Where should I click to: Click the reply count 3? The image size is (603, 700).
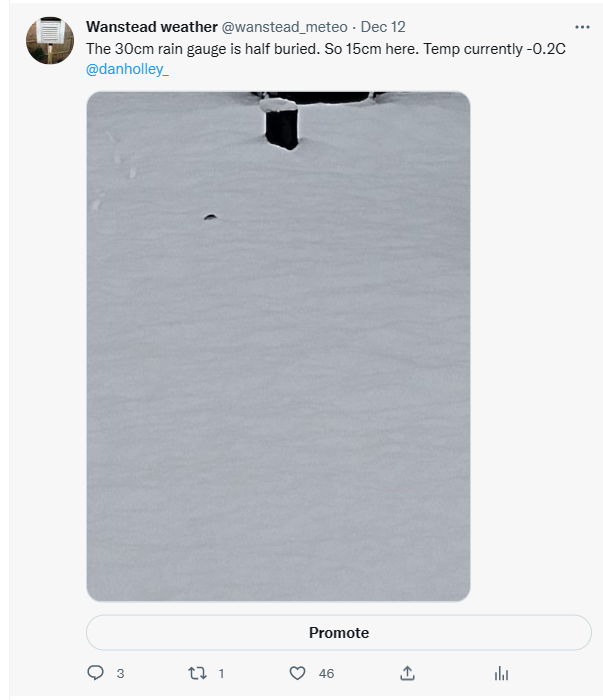(x=120, y=674)
